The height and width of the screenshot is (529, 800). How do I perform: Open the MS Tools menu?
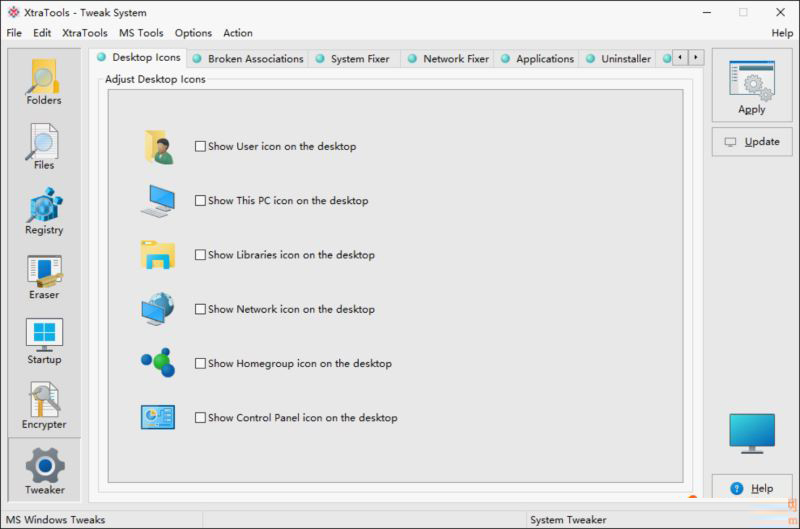141,33
